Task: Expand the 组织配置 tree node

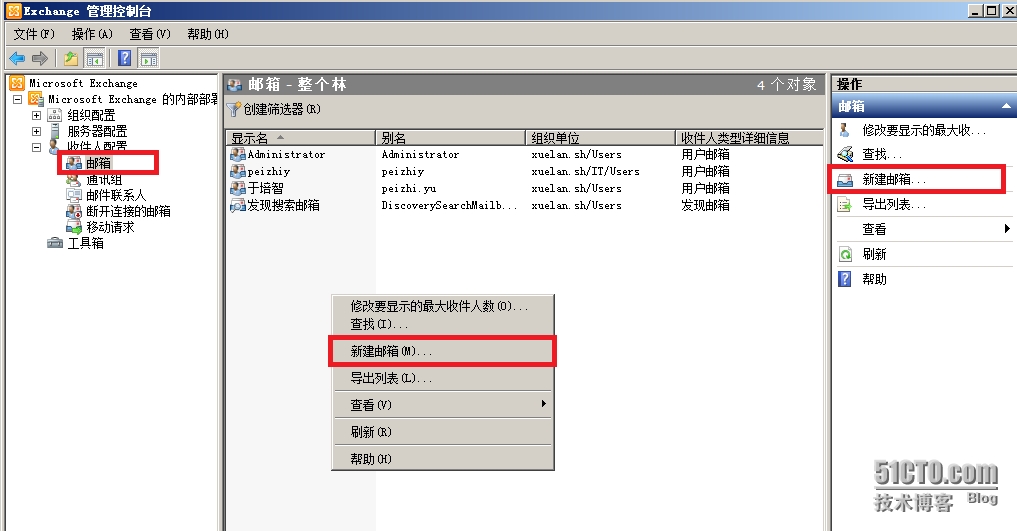Action: pyautogui.click(x=37, y=115)
